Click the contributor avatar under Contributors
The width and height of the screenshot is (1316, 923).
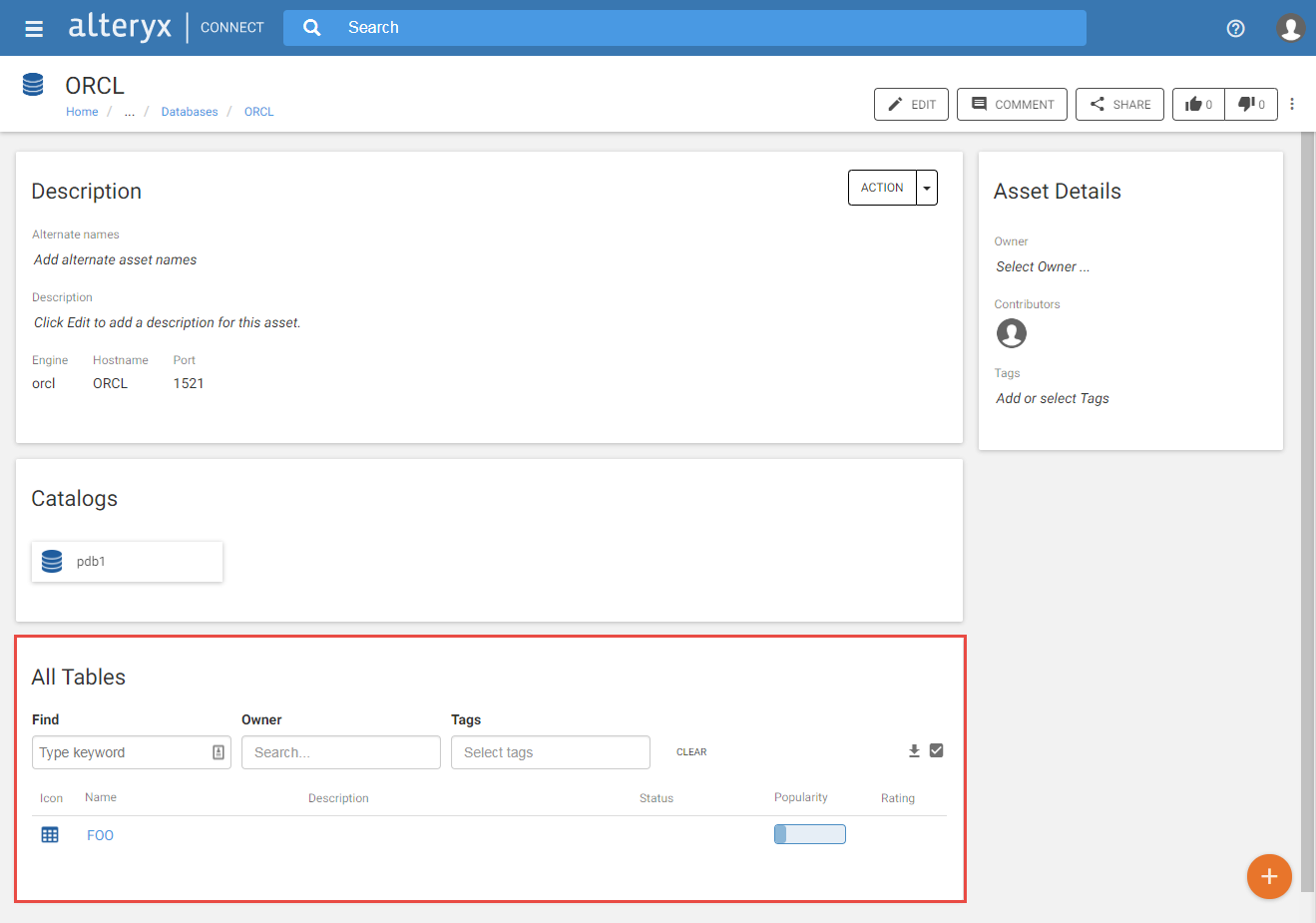point(1011,333)
